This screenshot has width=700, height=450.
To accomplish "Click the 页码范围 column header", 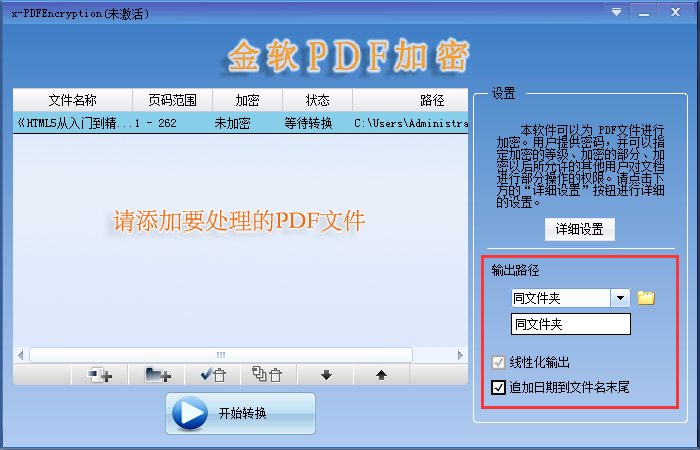I will 172,100.
